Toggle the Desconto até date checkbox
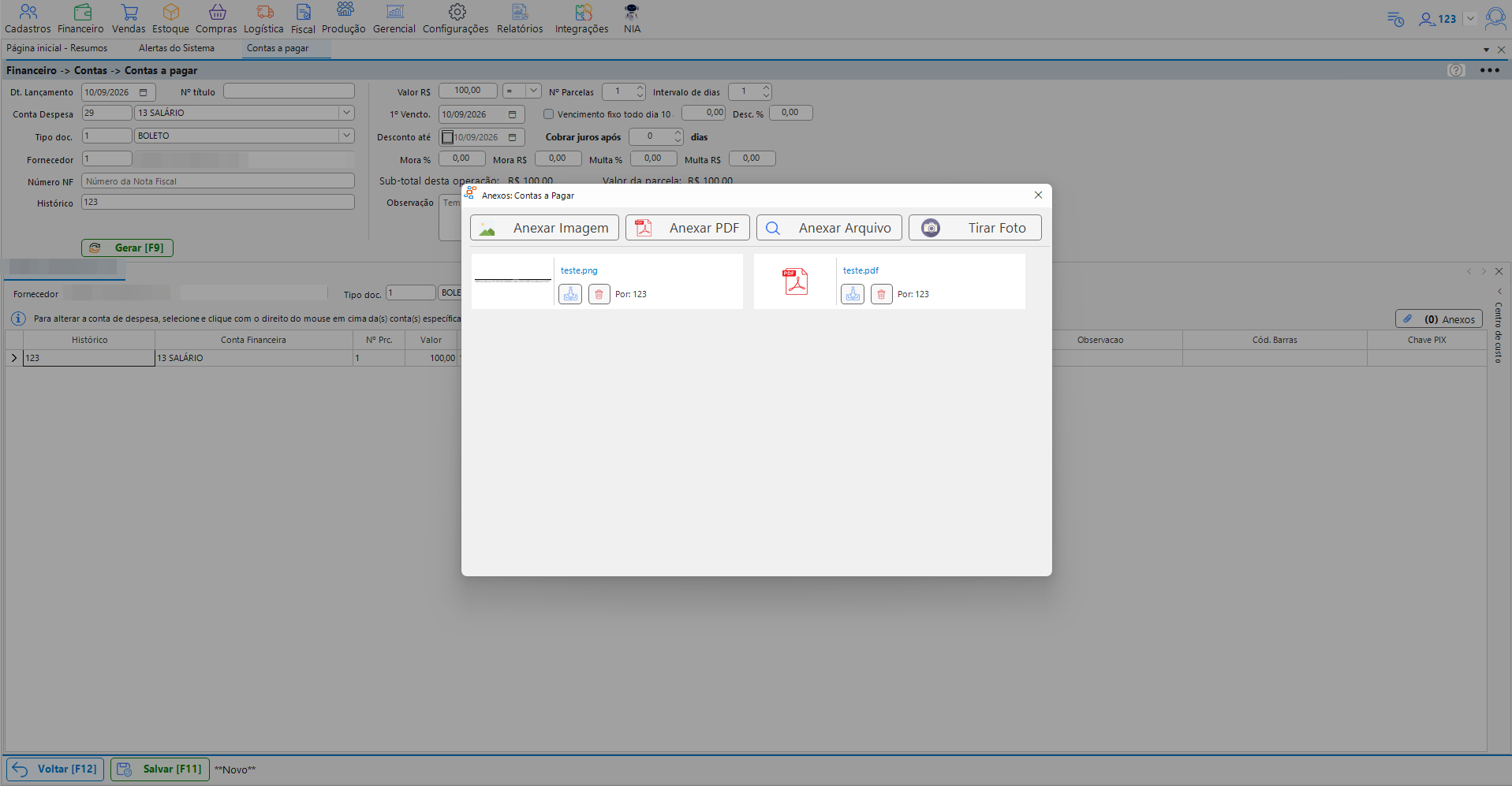Viewport: 1512px width, 786px height. point(447,137)
